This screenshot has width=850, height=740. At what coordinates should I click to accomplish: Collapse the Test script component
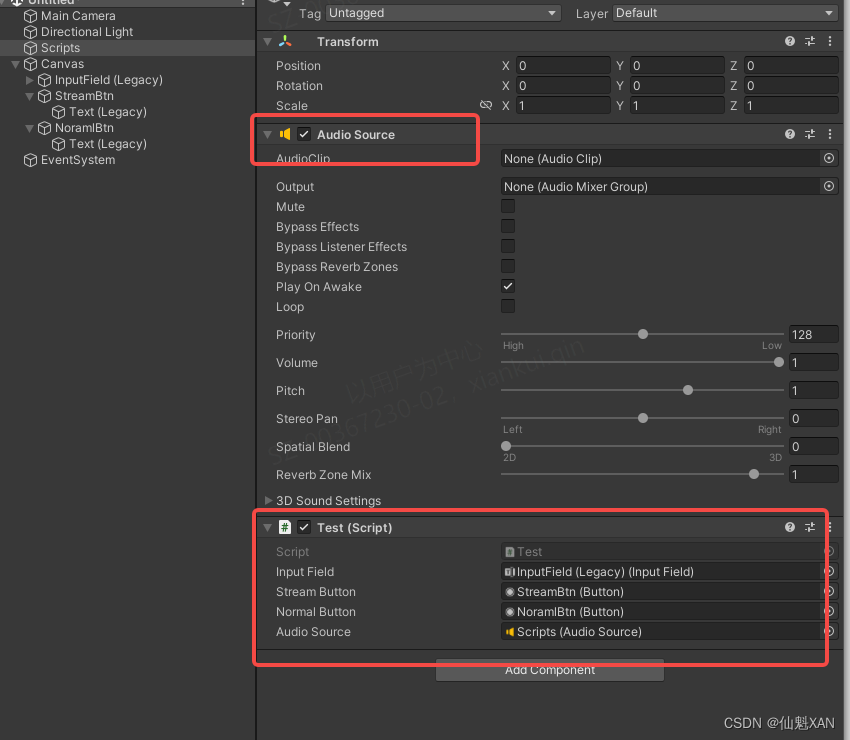[267, 527]
